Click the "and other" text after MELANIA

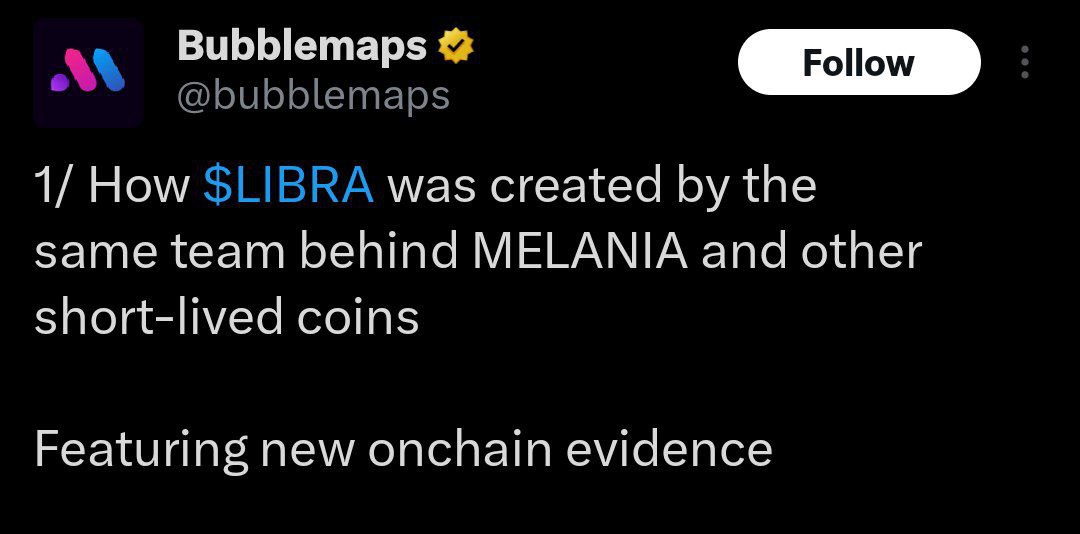click(x=811, y=251)
